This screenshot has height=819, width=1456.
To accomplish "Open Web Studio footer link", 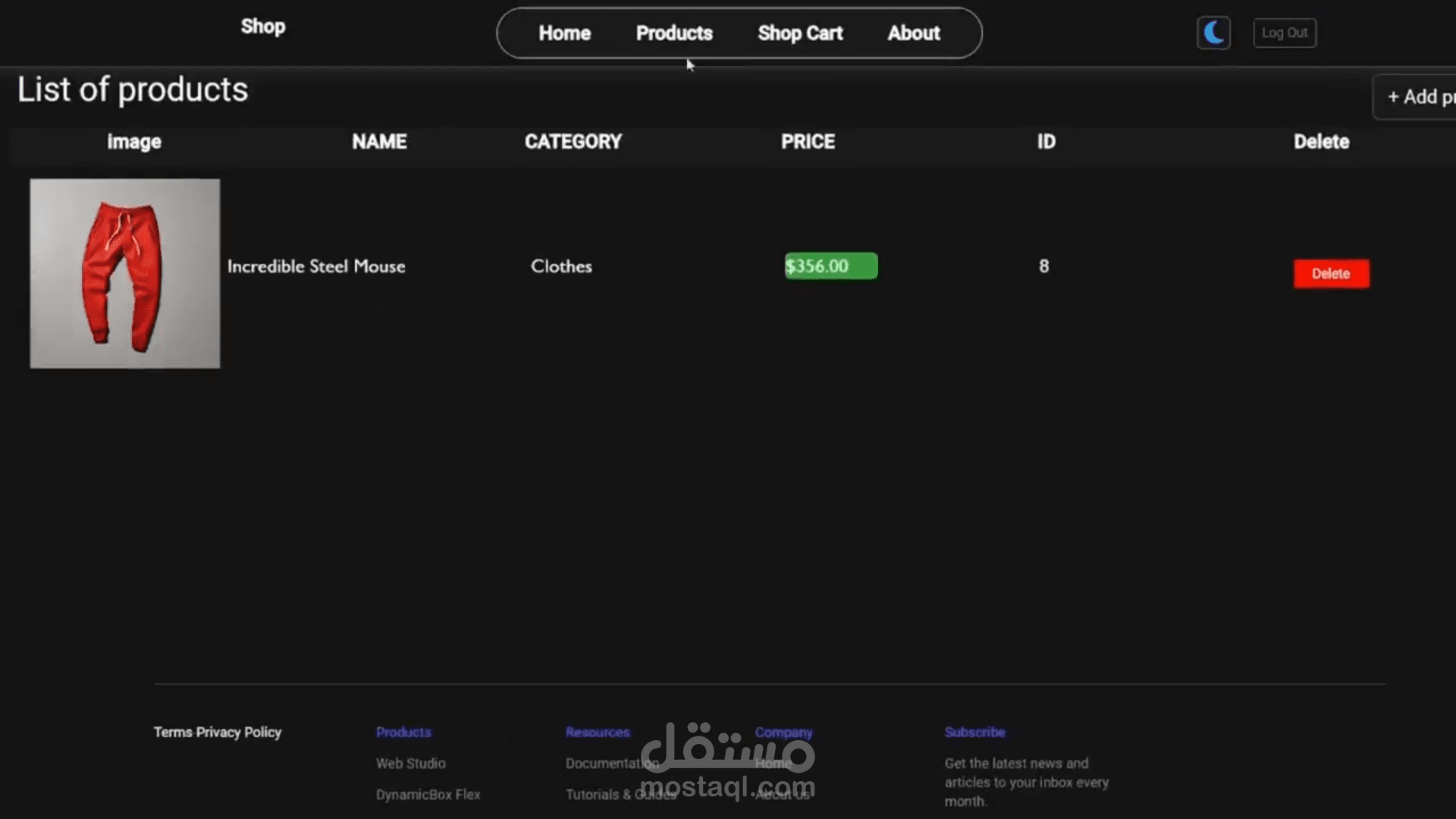I will tap(410, 764).
